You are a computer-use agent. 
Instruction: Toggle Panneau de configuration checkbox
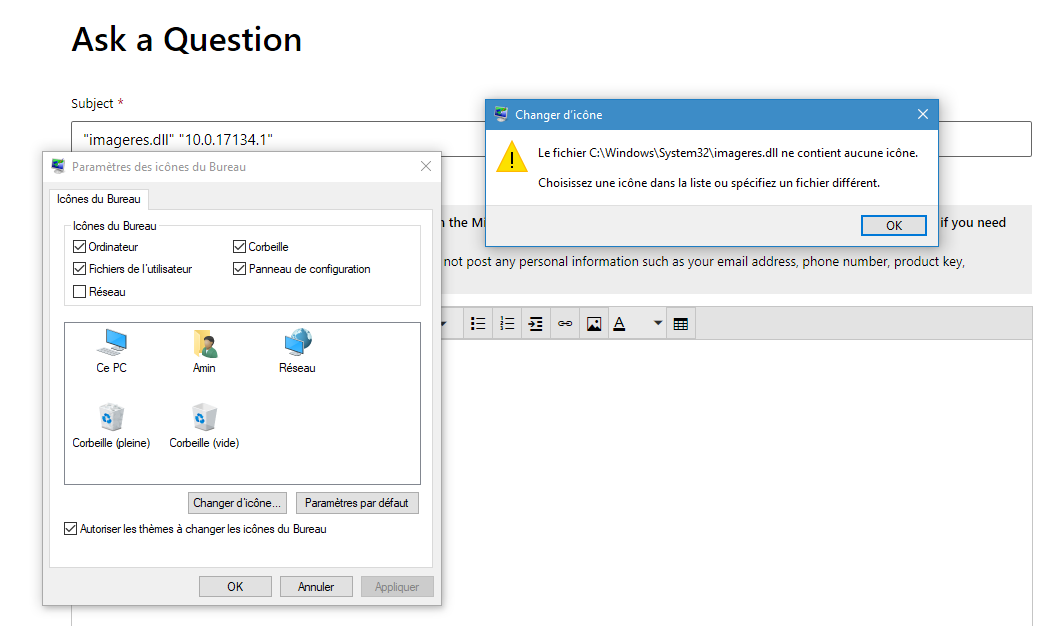coord(239,269)
